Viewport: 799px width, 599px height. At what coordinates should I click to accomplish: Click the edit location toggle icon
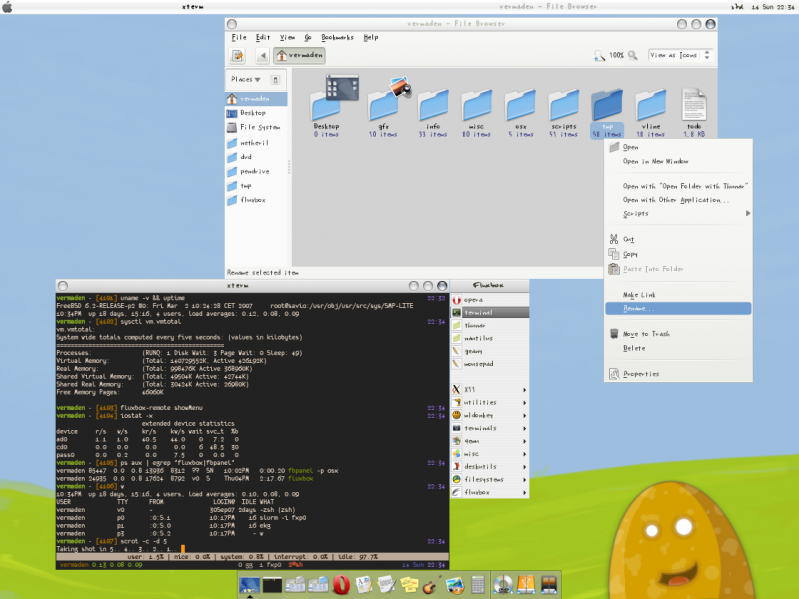coord(239,56)
